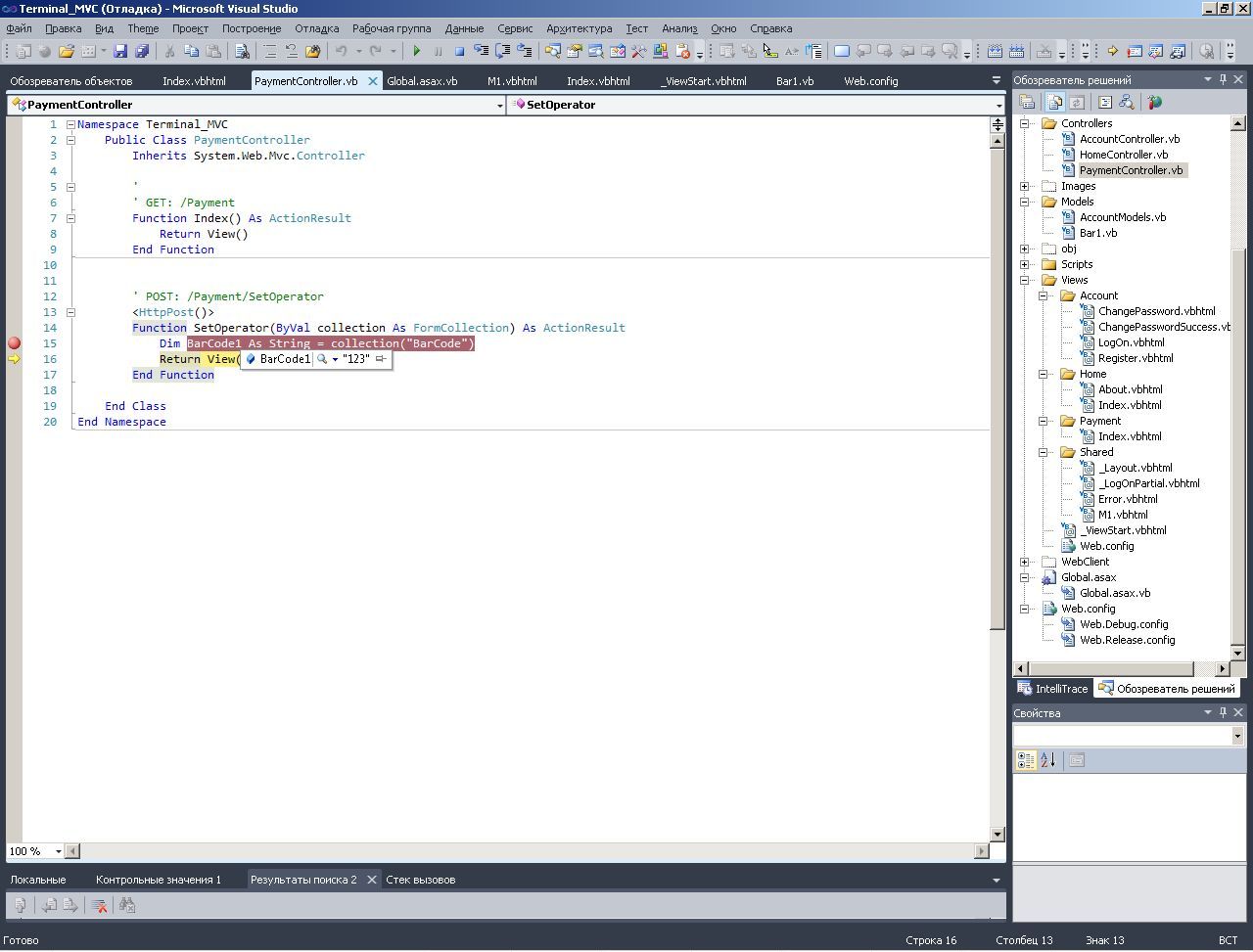Image resolution: width=1253 pixels, height=952 pixels.
Task: Open the Отладка menu
Action: coord(316,28)
